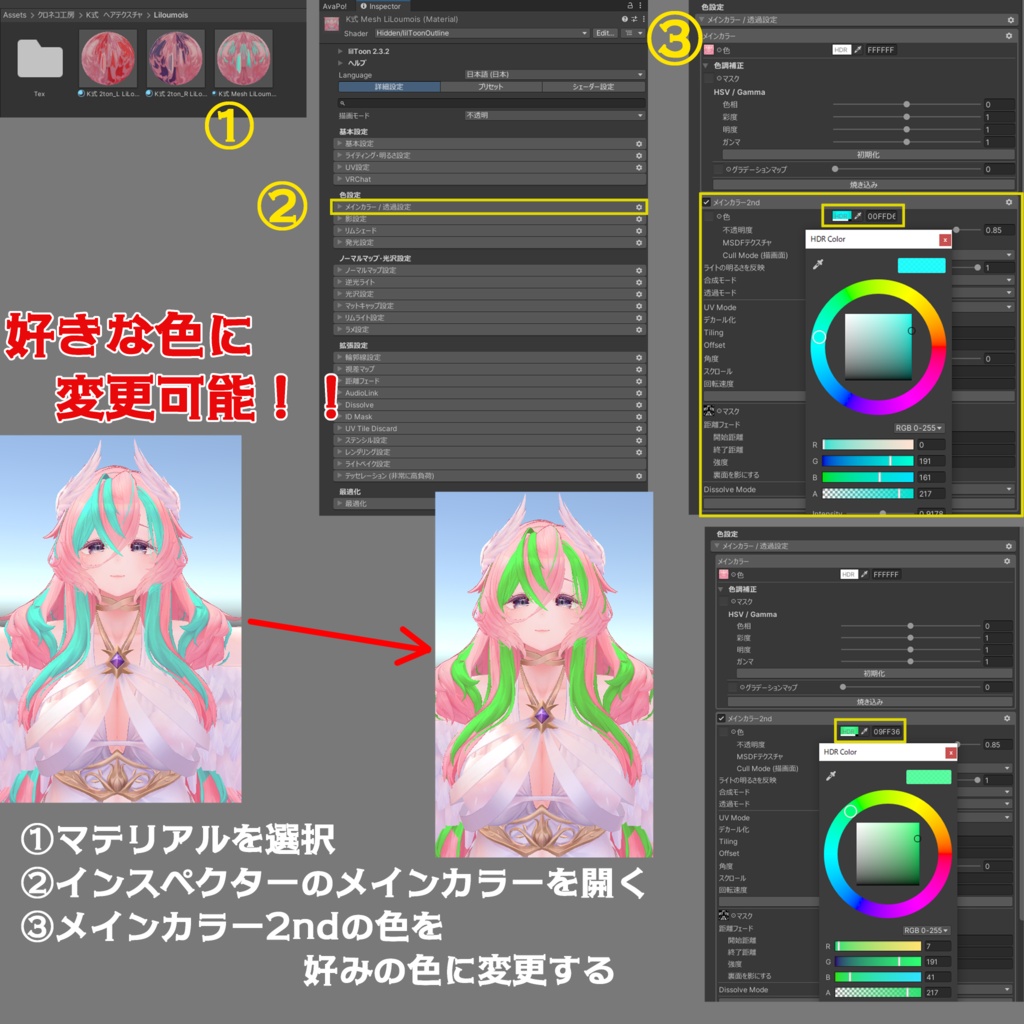Click the gear icon on the テッセレーション row
The image size is (1024, 1024).
pyautogui.click(x=639, y=476)
